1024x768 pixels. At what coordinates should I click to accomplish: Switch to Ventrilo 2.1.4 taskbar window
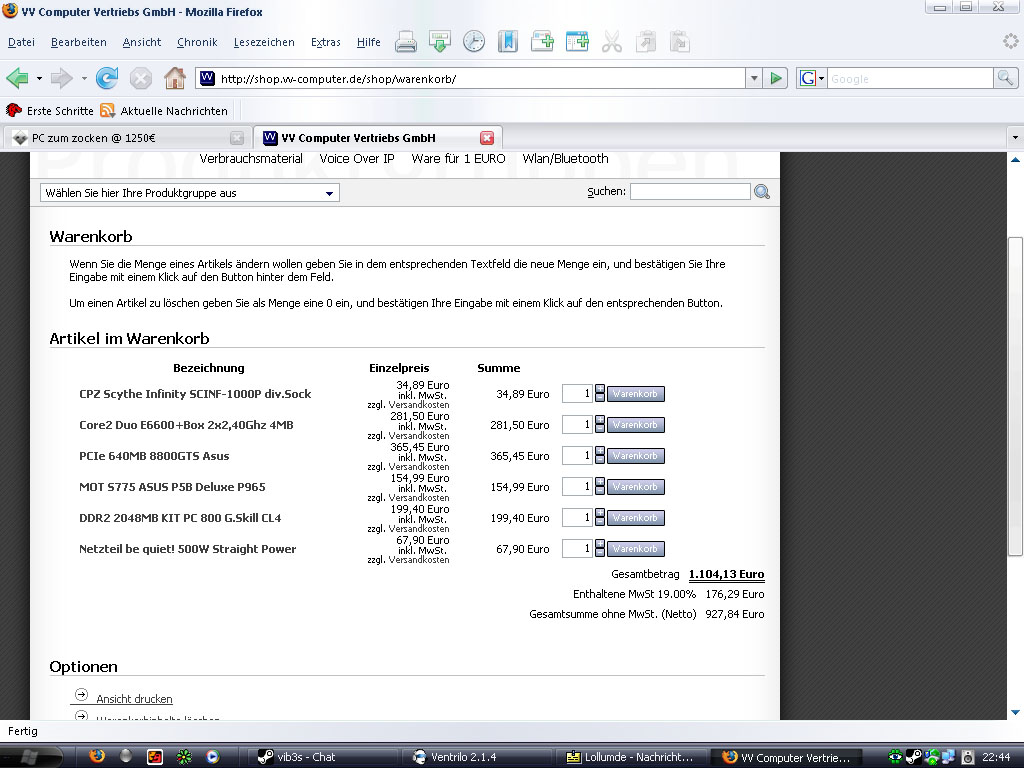tap(477, 757)
